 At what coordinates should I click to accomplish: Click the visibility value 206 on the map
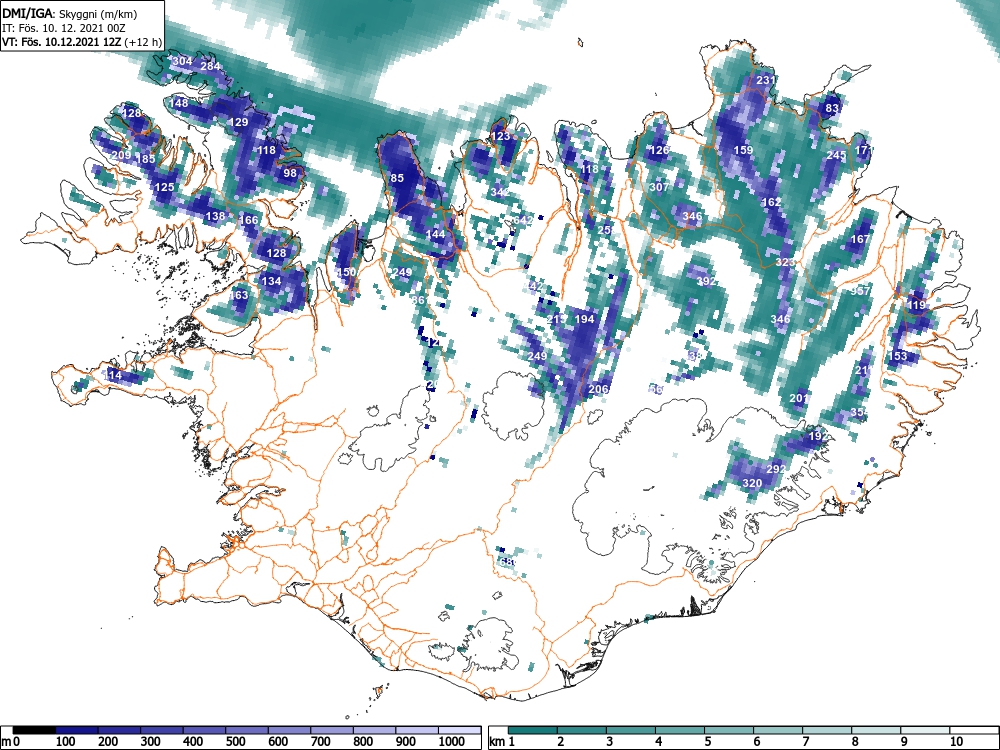click(x=598, y=389)
